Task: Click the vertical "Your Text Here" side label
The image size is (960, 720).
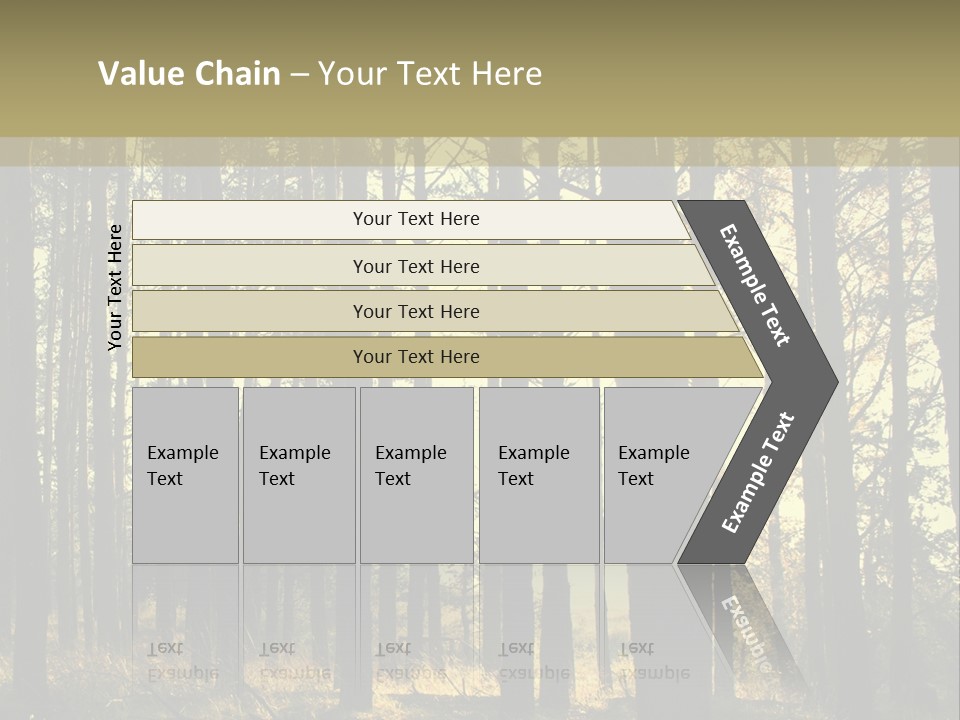Action: coord(115,288)
